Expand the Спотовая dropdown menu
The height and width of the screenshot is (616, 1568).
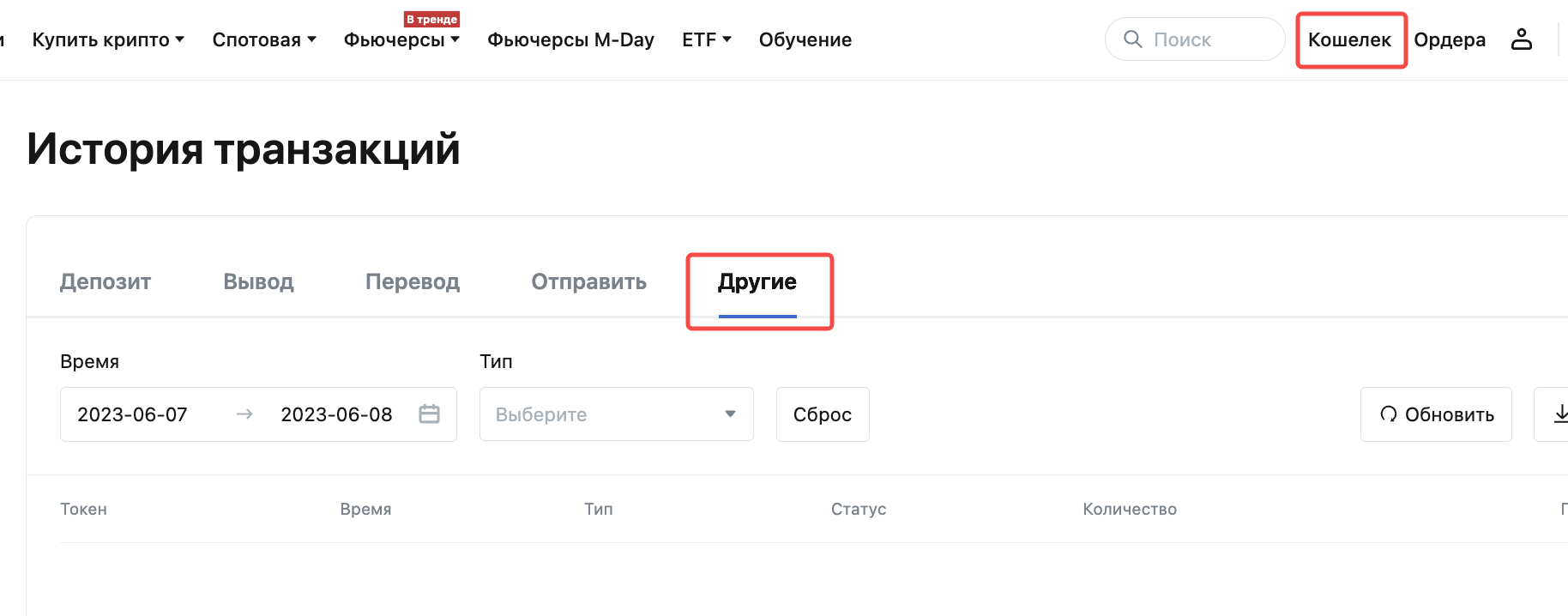click(264, 39)
